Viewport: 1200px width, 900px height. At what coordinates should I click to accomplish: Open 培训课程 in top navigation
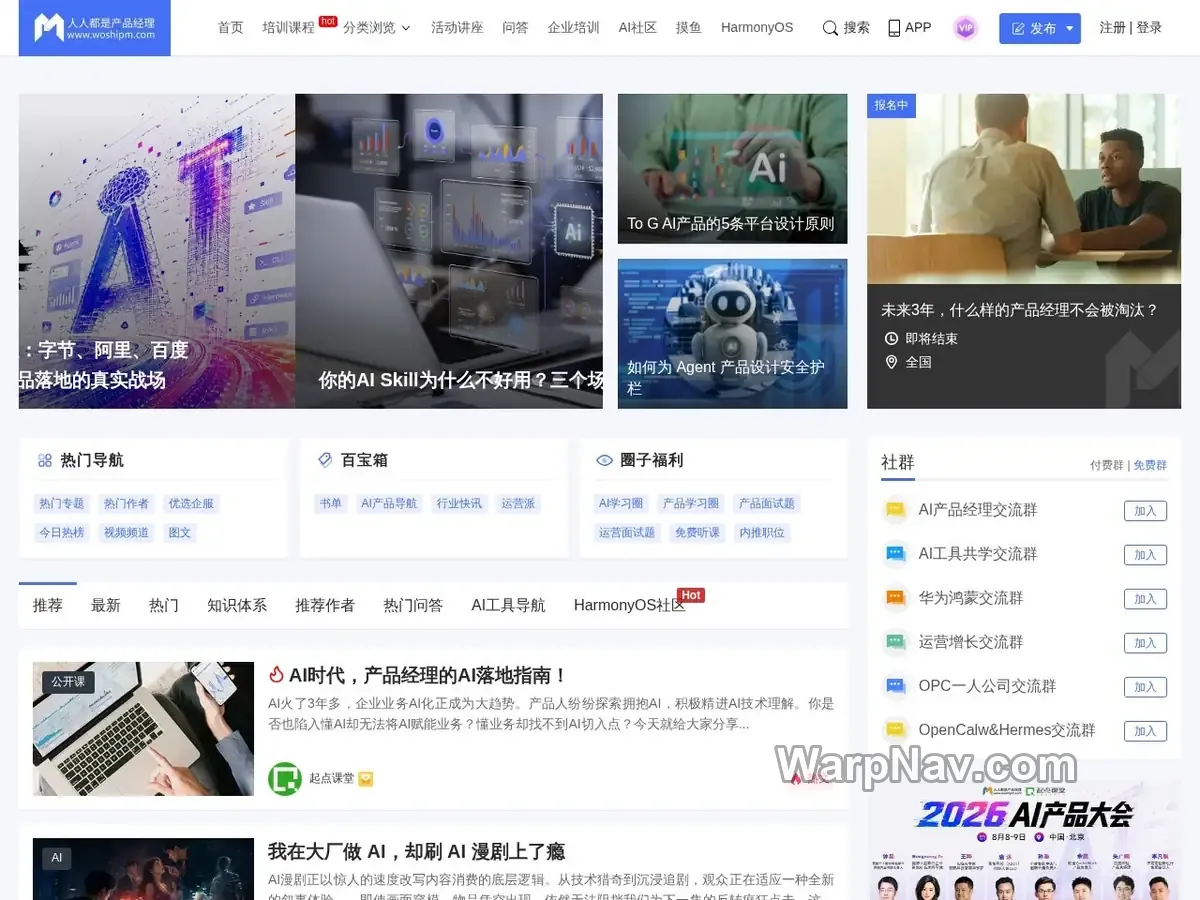click(x=288, y=28)
